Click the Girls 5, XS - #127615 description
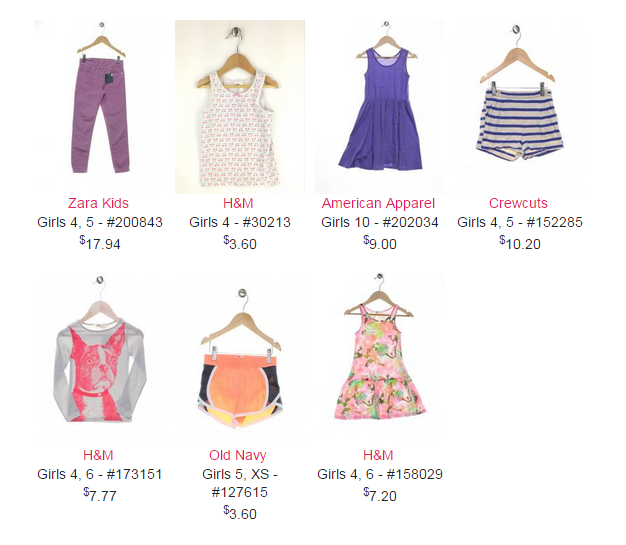The image size is (626, 545). coord(240,483)
